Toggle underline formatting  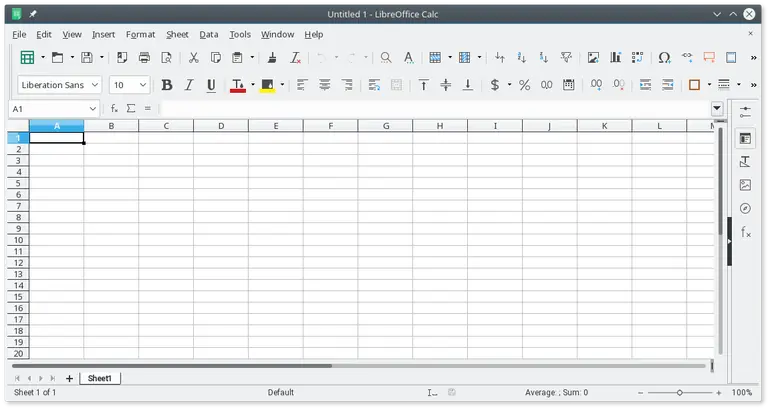pos(211,86)
